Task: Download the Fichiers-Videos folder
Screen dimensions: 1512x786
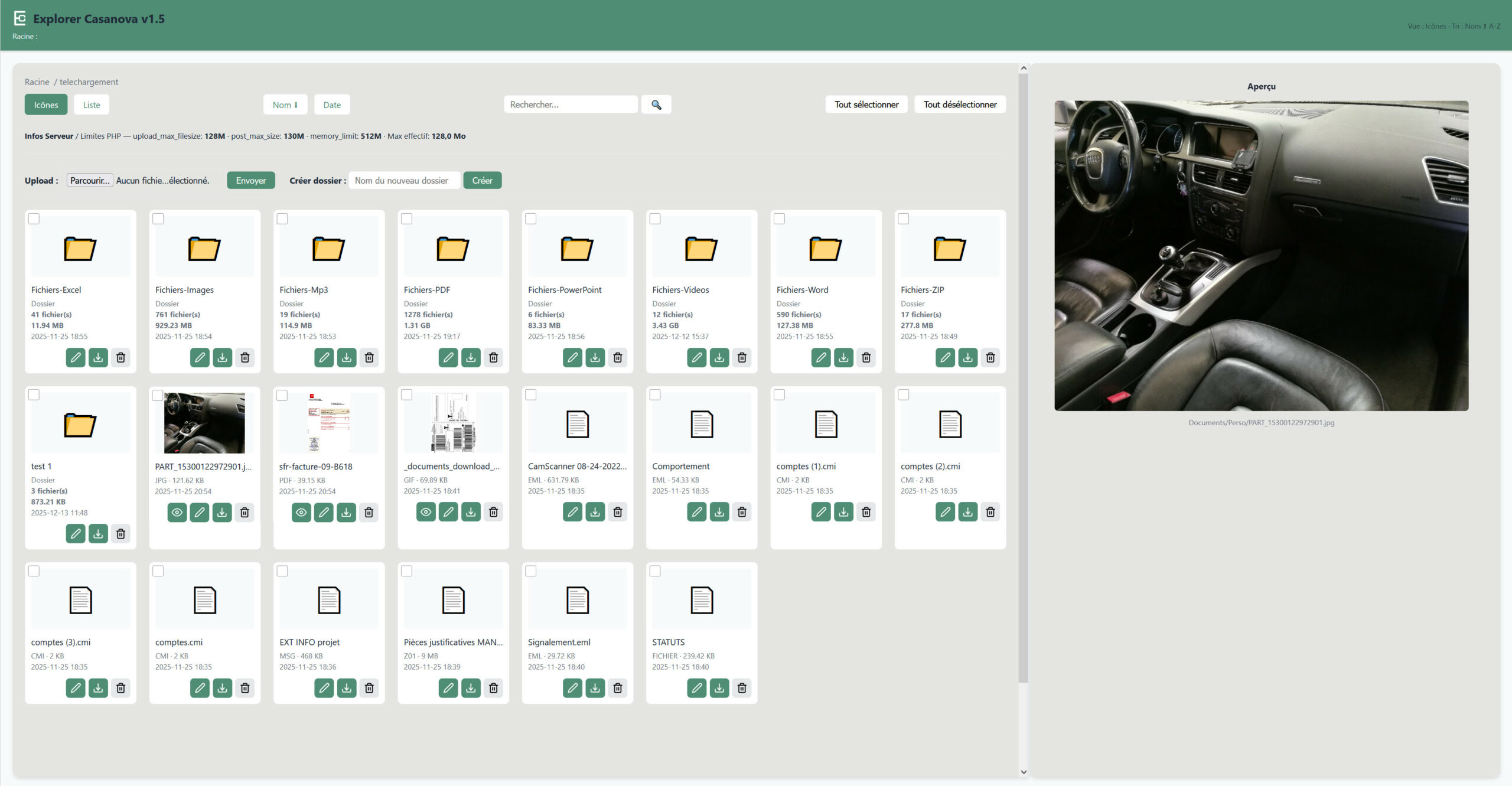Action: (719, 357)
